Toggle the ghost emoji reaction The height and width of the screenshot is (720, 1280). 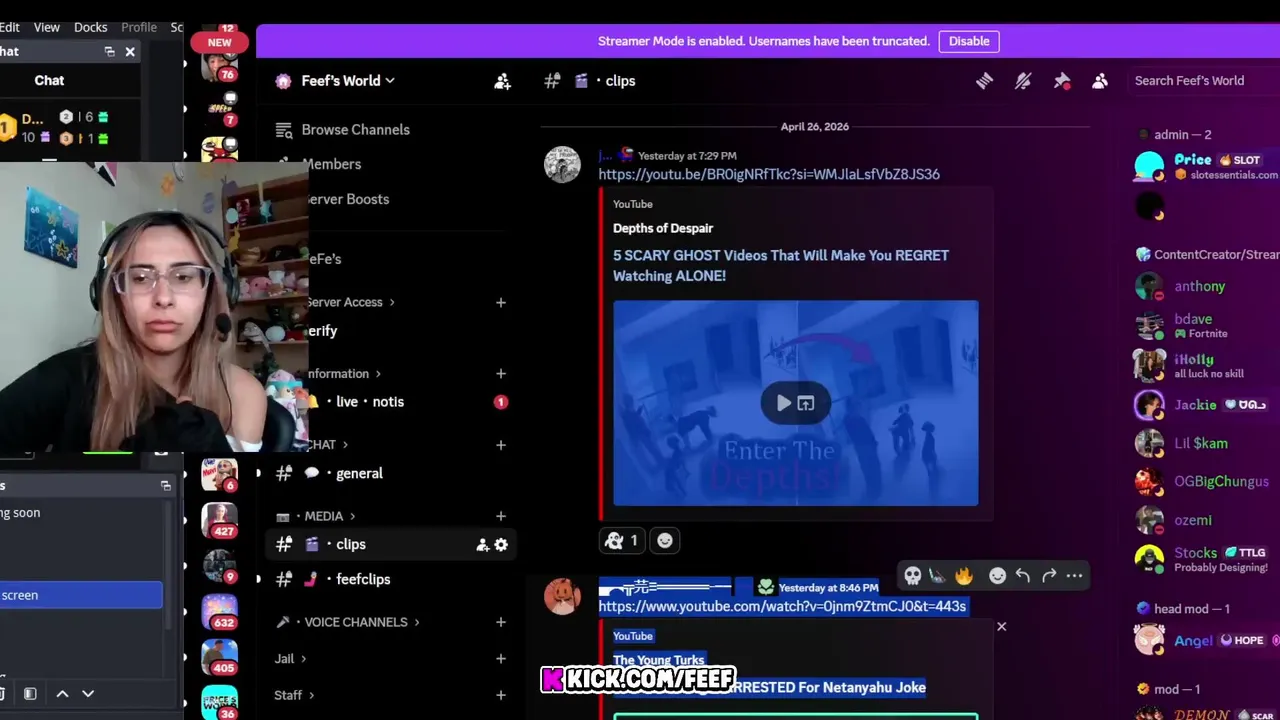pyautogui.click(x=622, y=540)
